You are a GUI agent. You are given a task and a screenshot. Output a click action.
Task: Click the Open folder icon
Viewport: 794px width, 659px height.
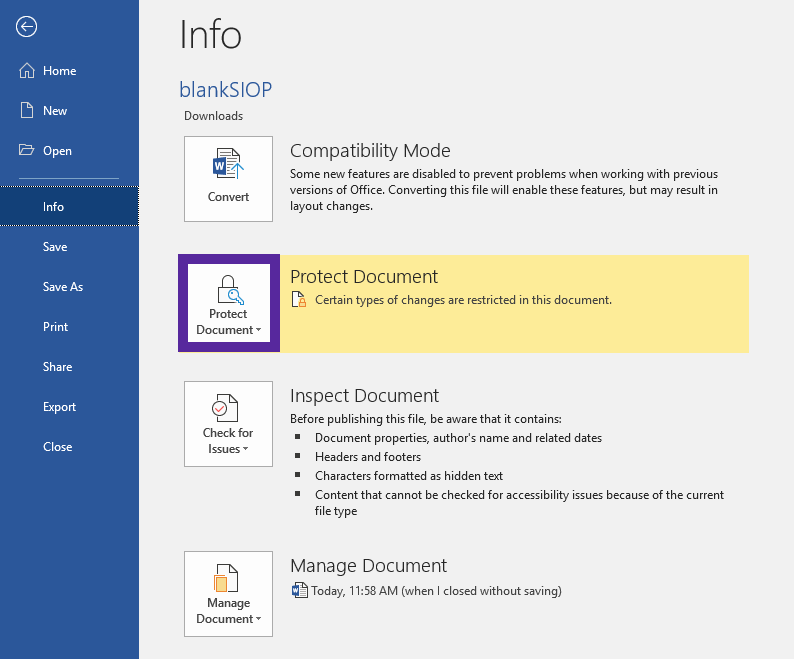26,150
